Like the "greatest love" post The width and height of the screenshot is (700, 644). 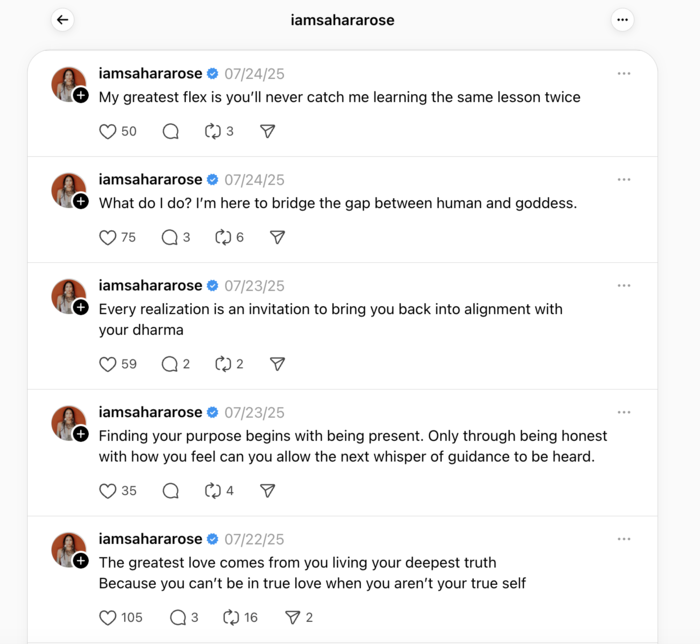pos(108,618)
